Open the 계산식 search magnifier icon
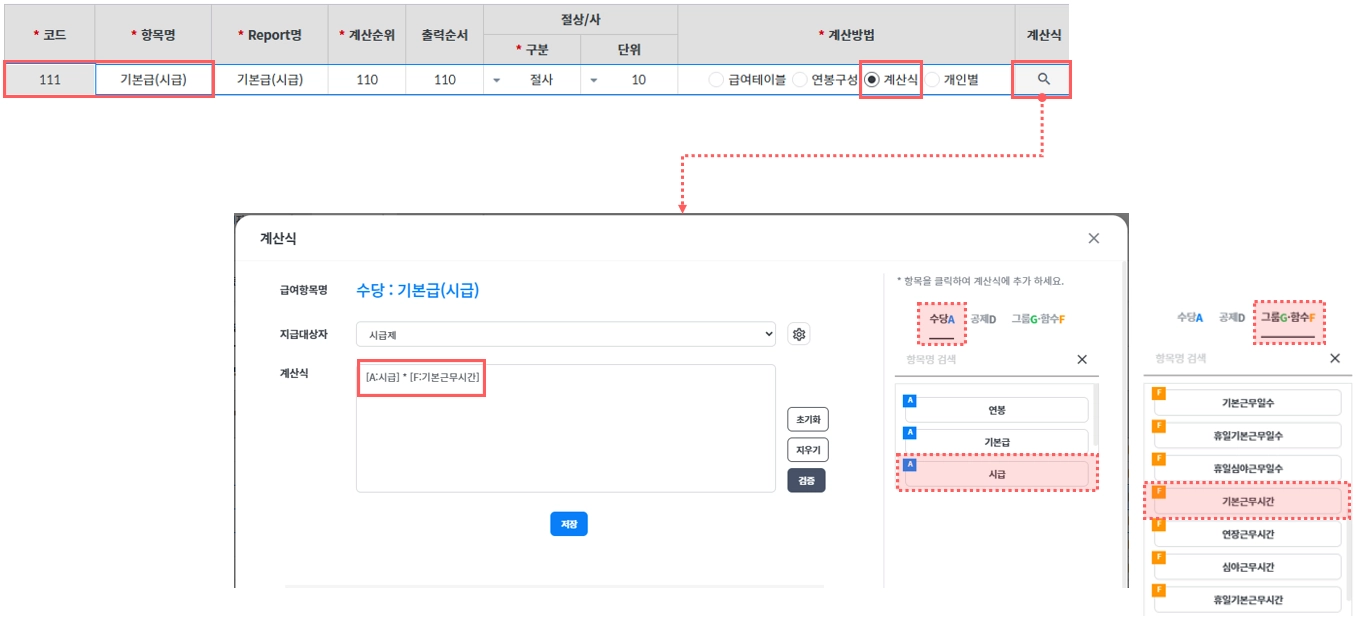1360x620 pixels. 1043,79
